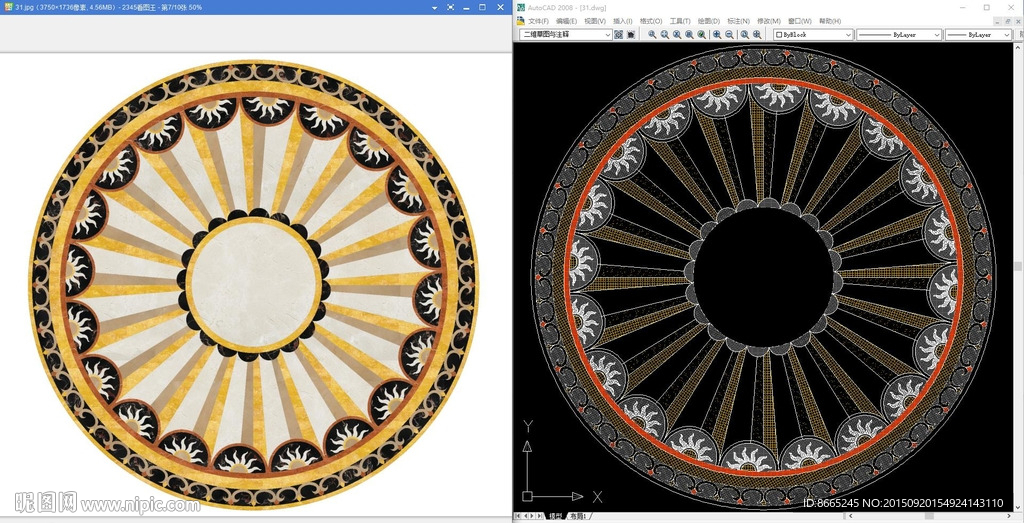Switch to the 布局1 layout tab
Image resolution: width=1024 pixels, height=523 pixels.
tap(577, 517)
